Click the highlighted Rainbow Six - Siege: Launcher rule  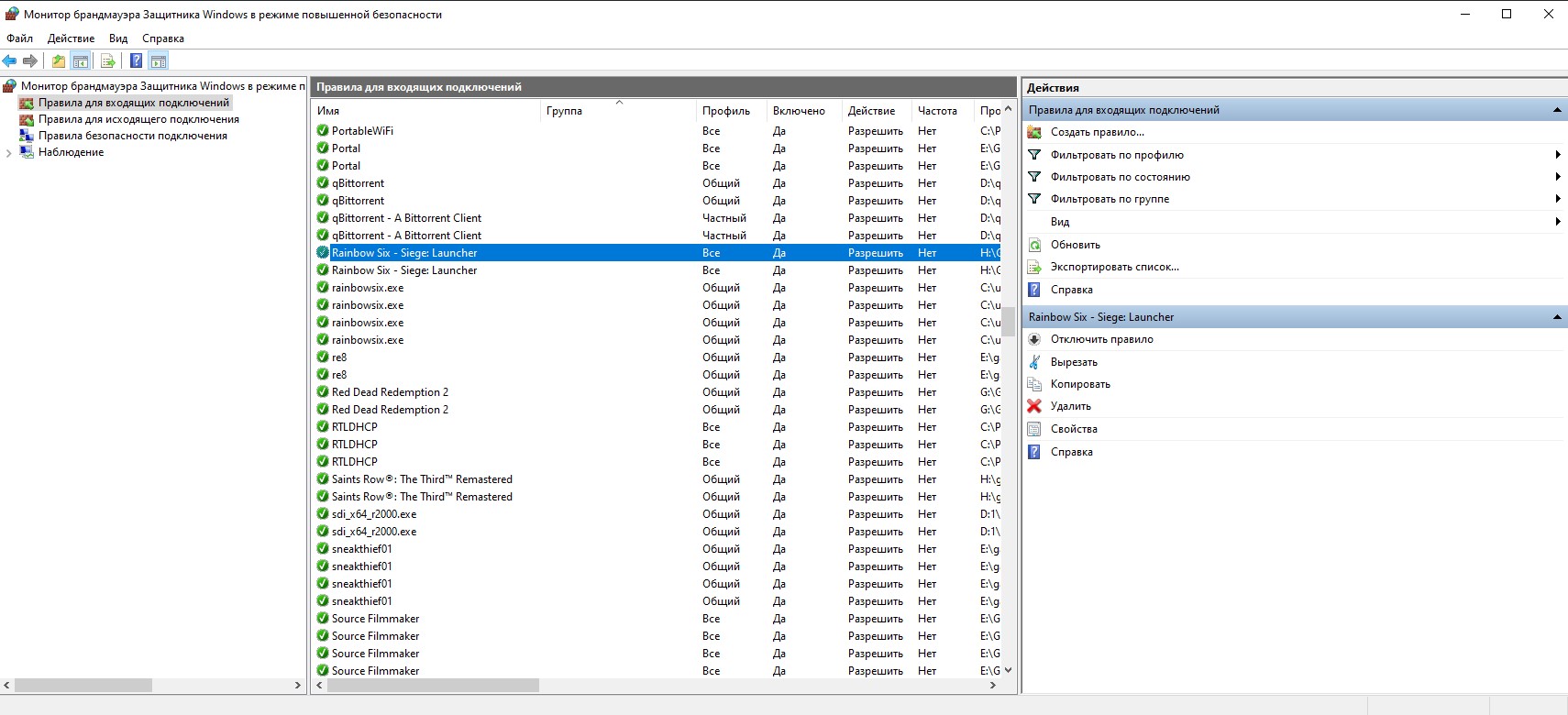click(x=657, y=253)
